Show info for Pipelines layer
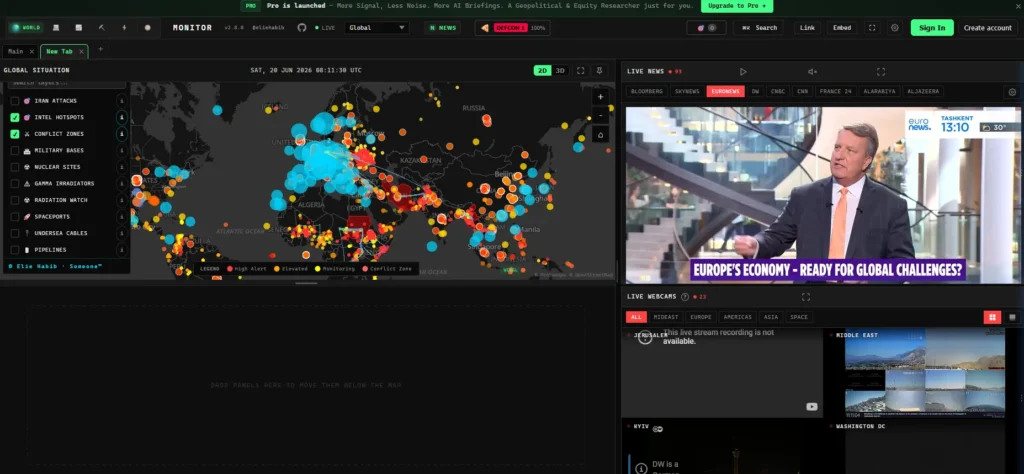This screenshot has height=474, width=1024. tap(121, 250)
